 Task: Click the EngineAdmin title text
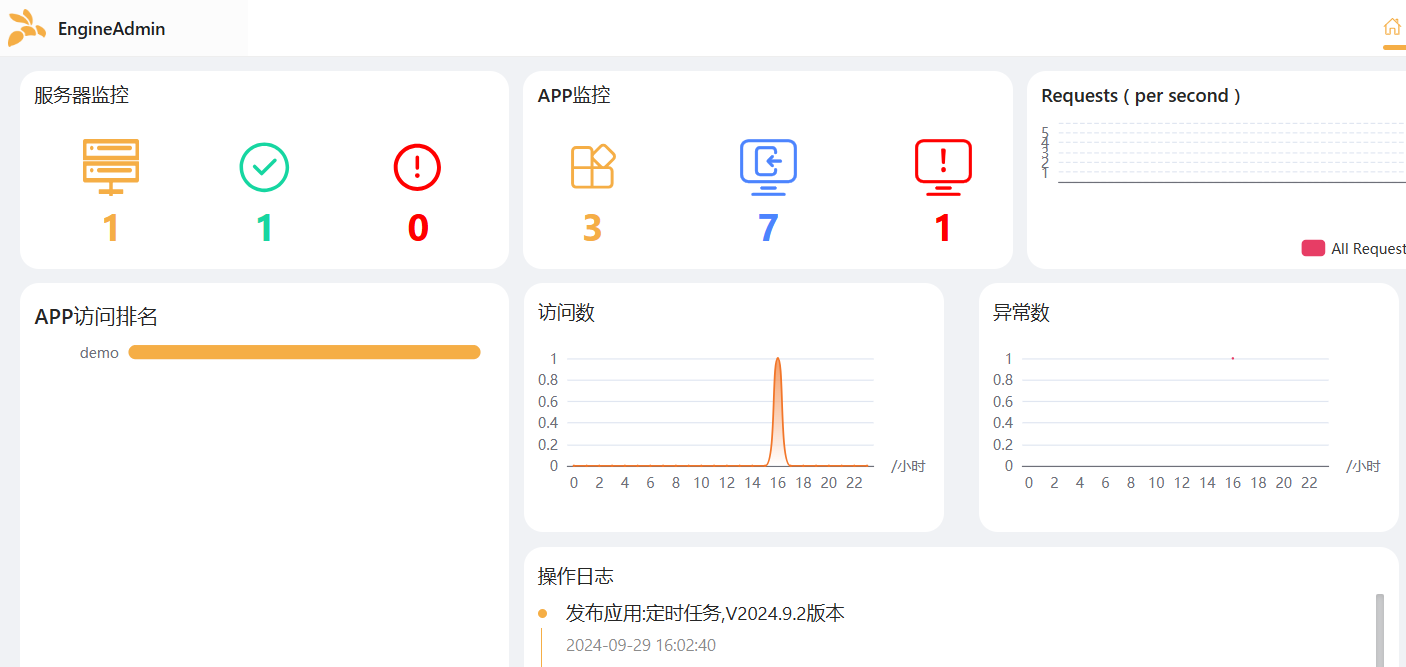(x=112, y=29)
